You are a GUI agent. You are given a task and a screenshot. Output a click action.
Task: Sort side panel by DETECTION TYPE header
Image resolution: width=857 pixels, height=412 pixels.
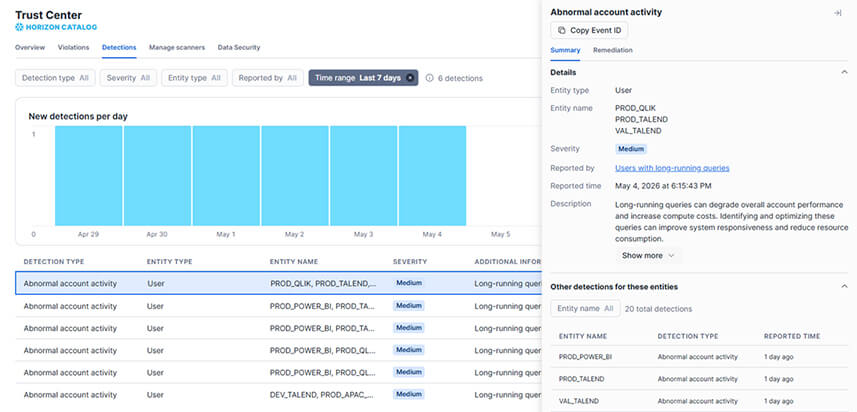pos(688,336)
